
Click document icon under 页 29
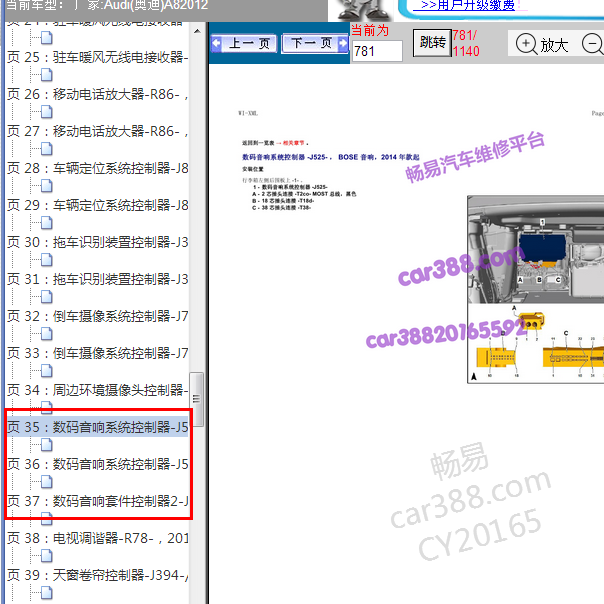(x=47, y=223)
